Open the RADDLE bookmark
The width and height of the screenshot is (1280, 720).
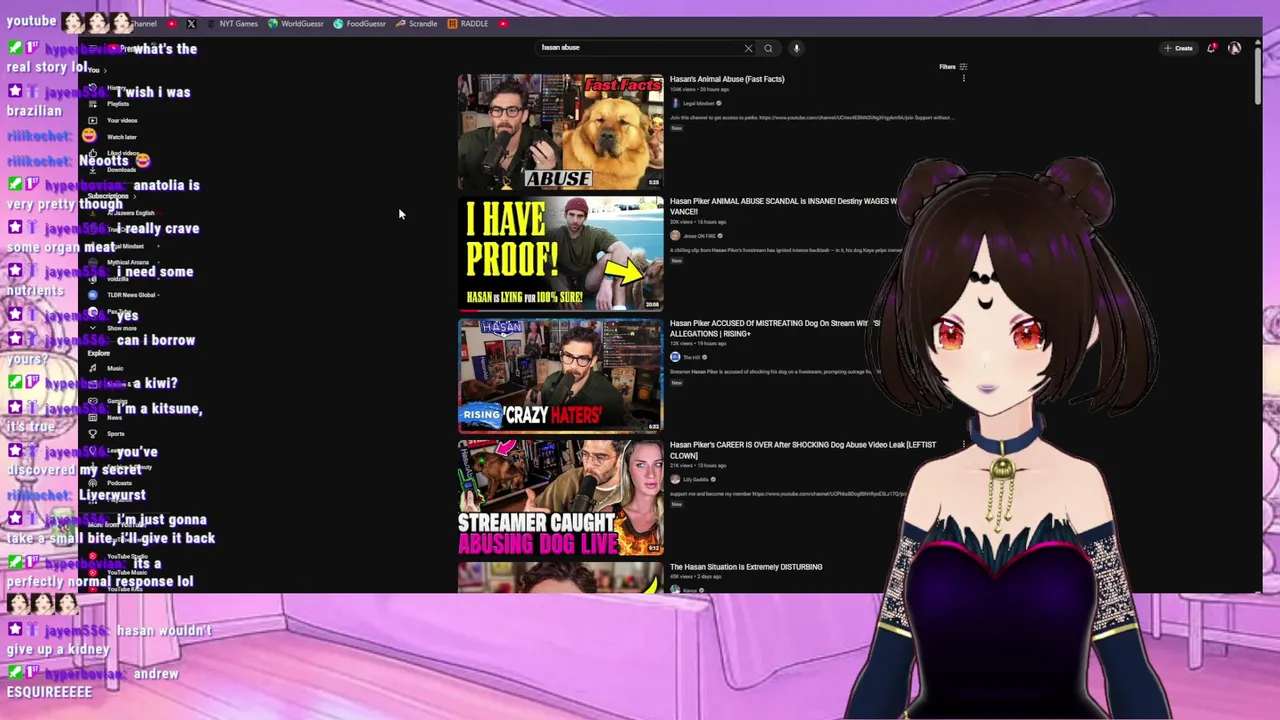point(468,23)
